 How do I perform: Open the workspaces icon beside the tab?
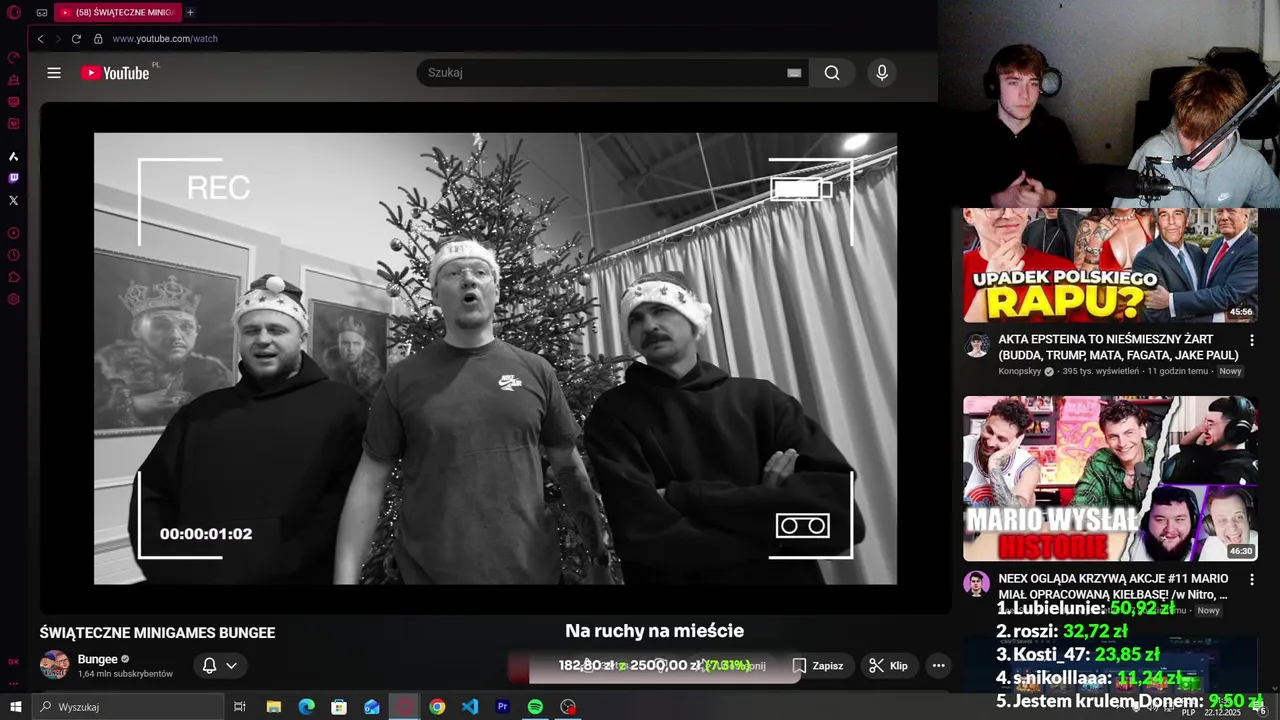tap(42, 13)
